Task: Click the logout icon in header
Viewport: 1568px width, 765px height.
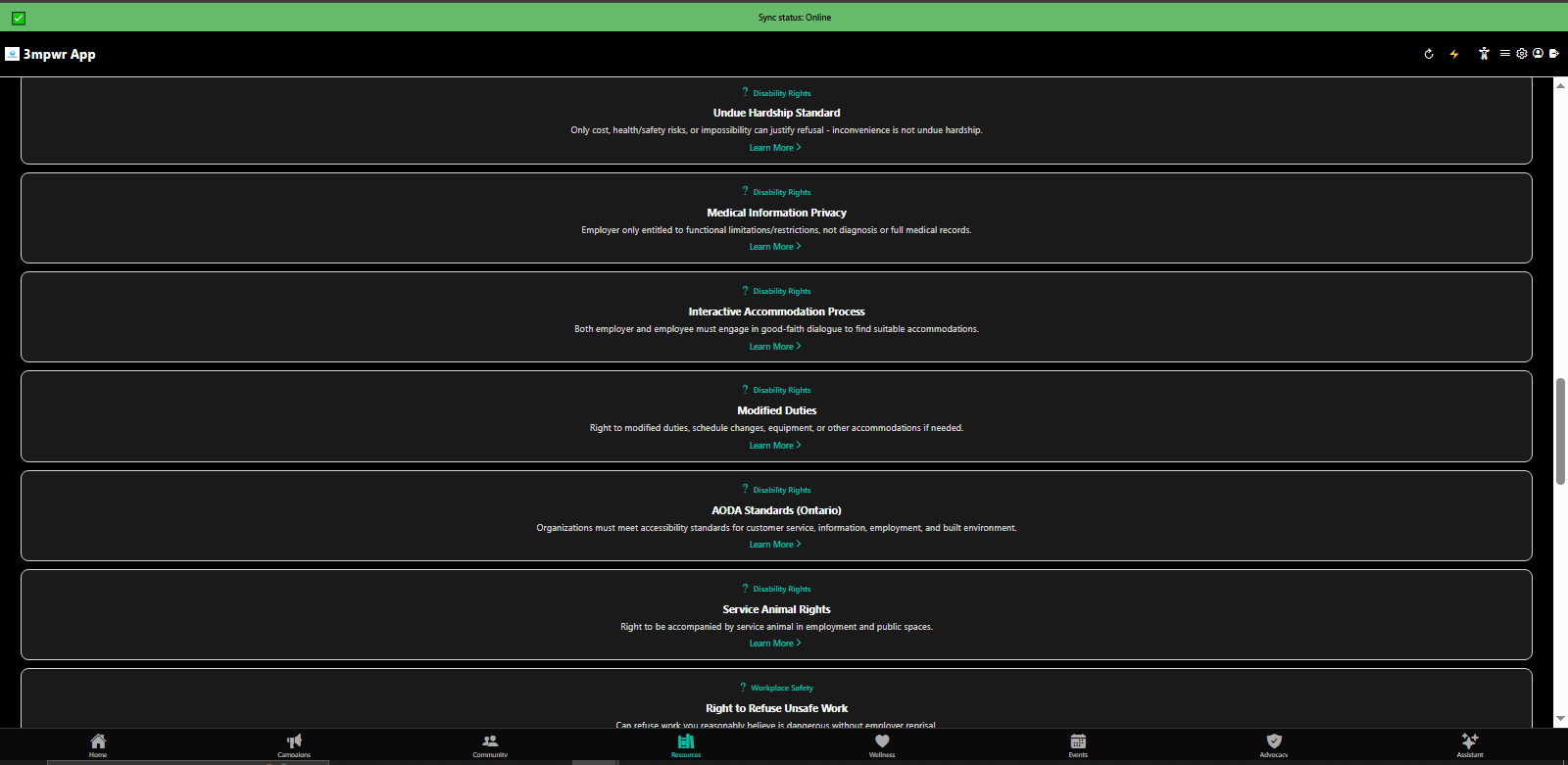Action: click(x=1554, y=54)
